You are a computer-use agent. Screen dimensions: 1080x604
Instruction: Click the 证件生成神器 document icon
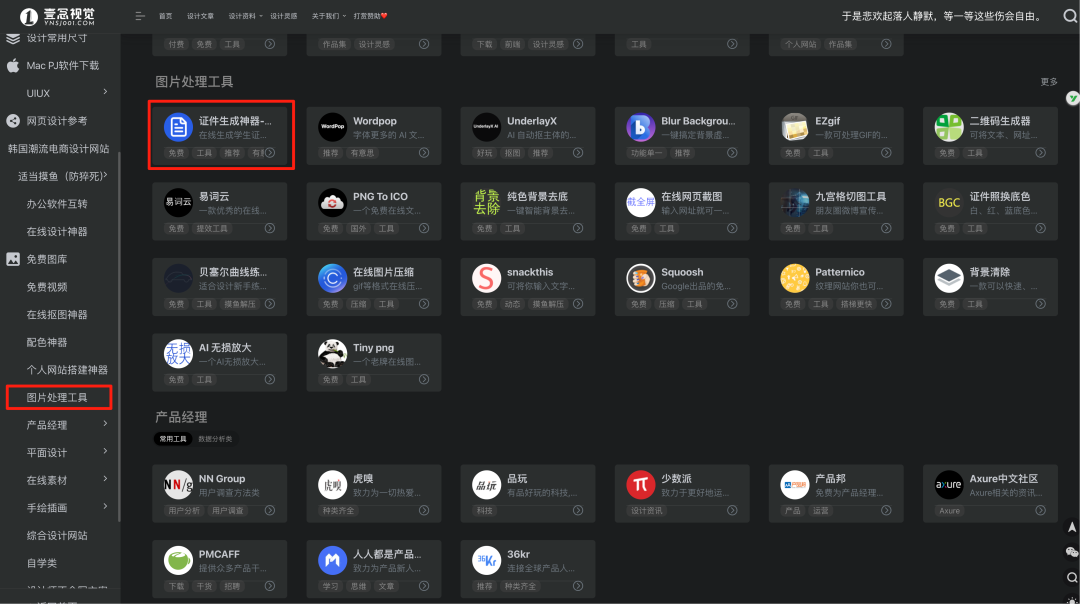pyautogui.click(x=178, y=127)
